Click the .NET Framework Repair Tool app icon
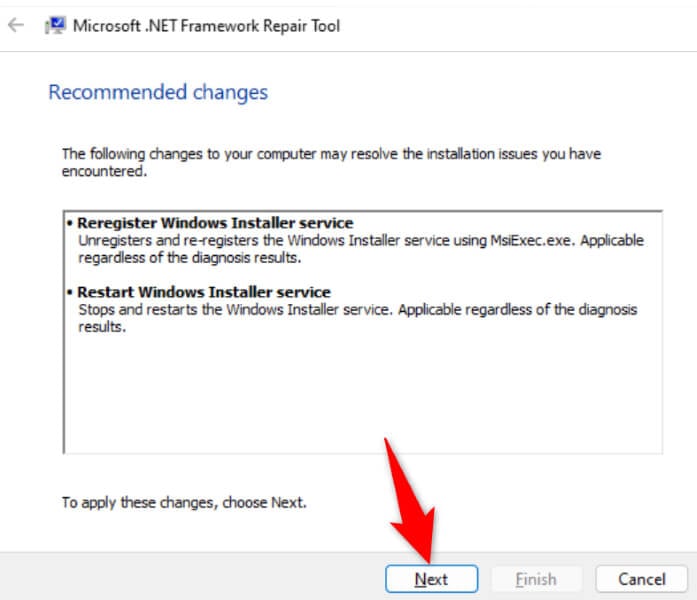 click(x=55, y=26)
